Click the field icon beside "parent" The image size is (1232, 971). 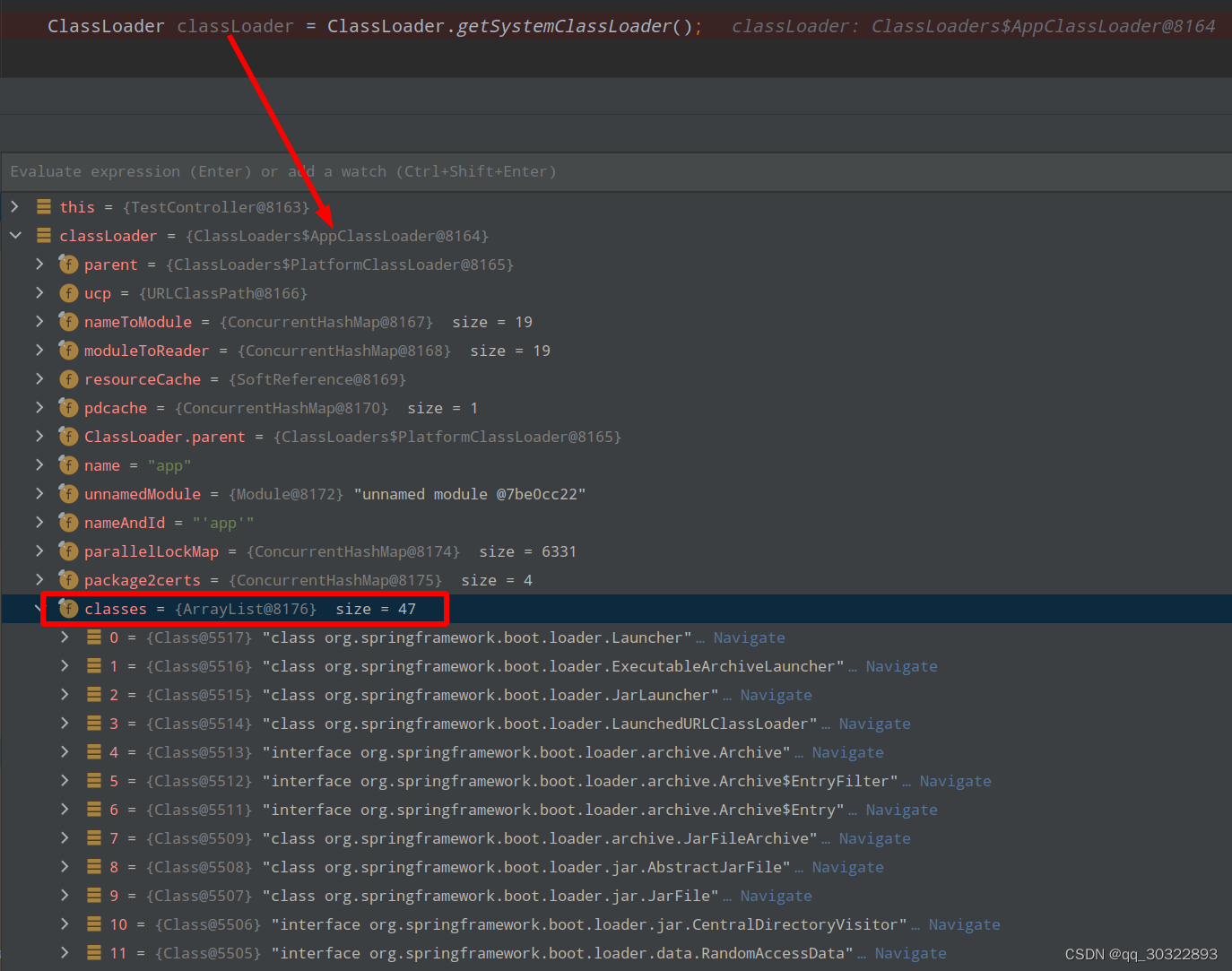pyautogui.click(x=68, y=264)
